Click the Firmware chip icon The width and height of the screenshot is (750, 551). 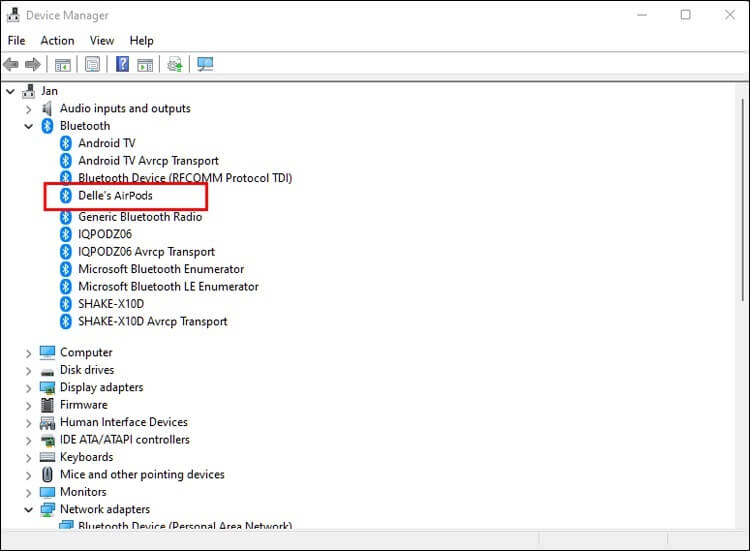47,405
